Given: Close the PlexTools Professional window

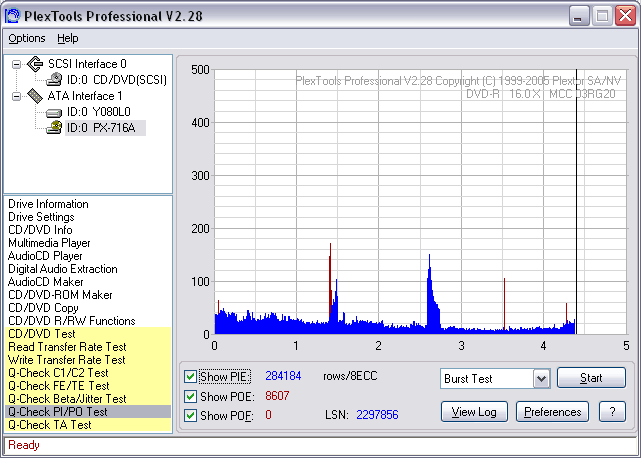Looking at the screenshot, I should click(x=626, y=16).
